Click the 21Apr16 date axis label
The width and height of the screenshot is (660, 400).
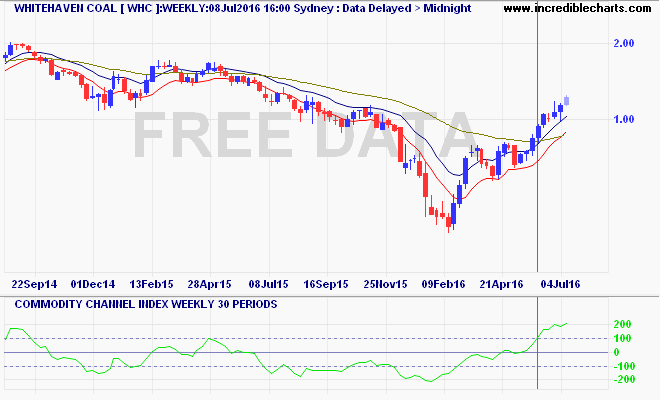click(501, 284)
